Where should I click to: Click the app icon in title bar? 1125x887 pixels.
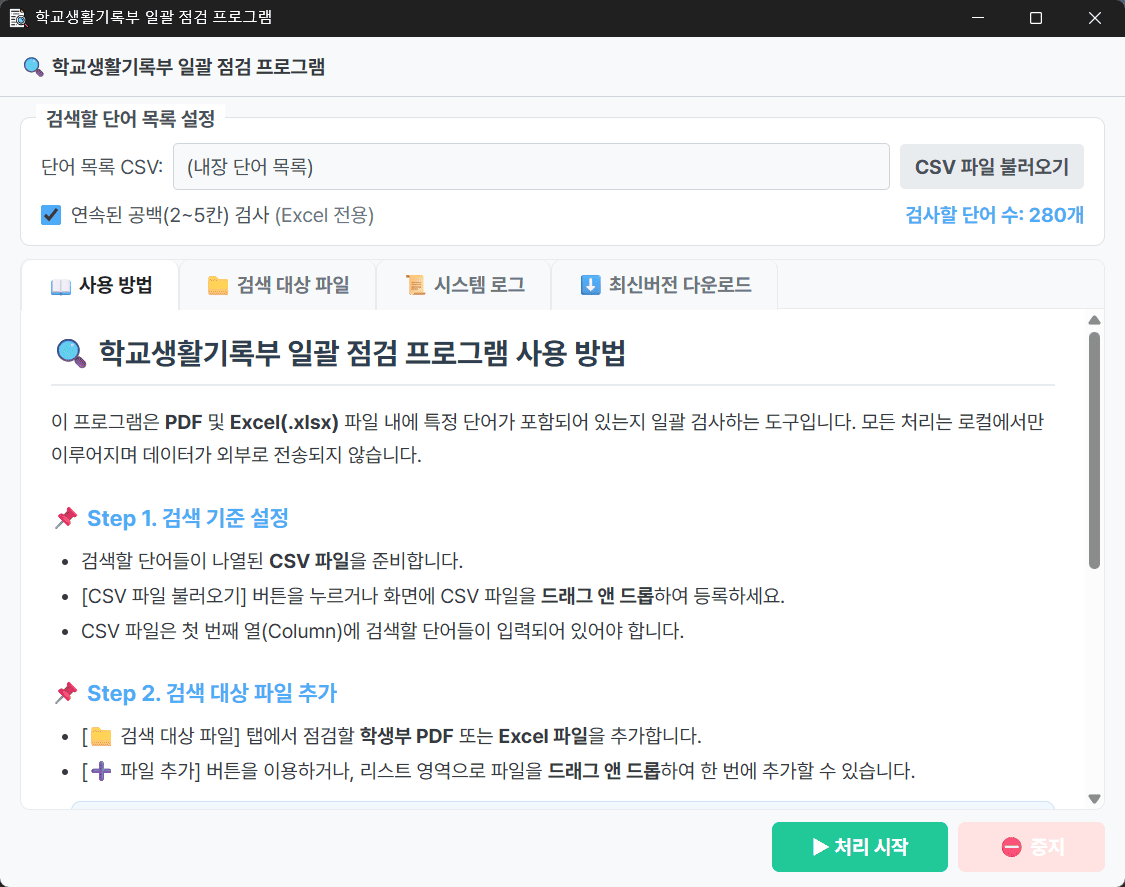click(17, 17)
